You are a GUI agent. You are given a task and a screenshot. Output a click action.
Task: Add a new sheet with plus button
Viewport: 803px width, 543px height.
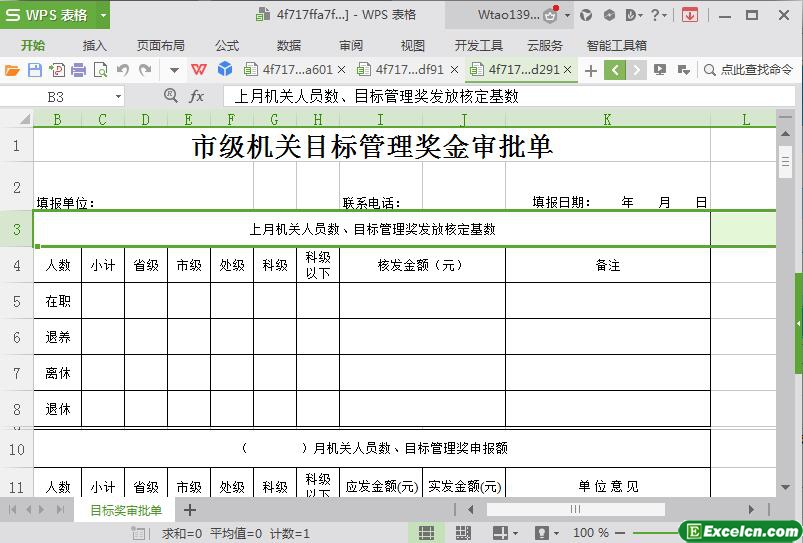tap(190, 510)
